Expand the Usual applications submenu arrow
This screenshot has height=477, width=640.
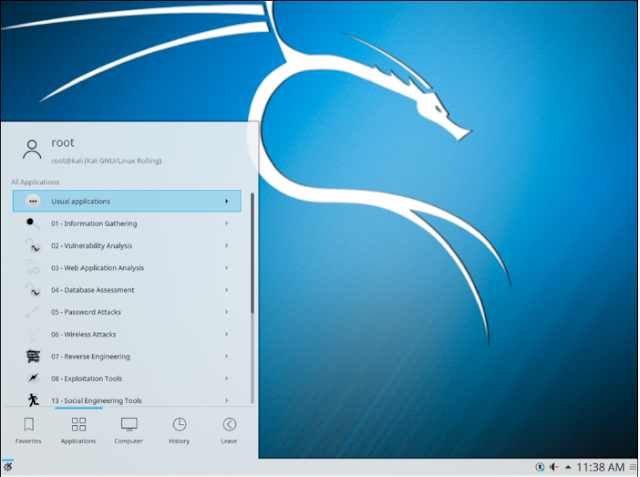point(227,201)
